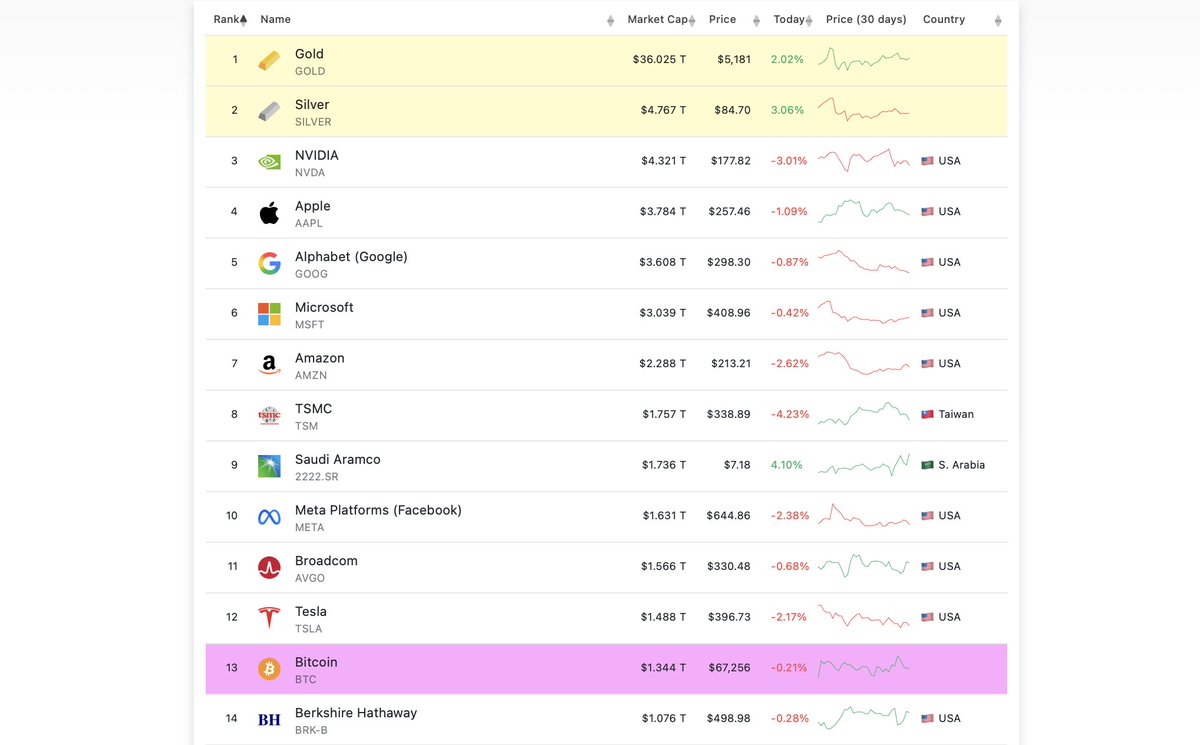Sort table by Rank column
Viewport: 1200px width, 745px height.
pyautogui.click(x=230, y=19)
